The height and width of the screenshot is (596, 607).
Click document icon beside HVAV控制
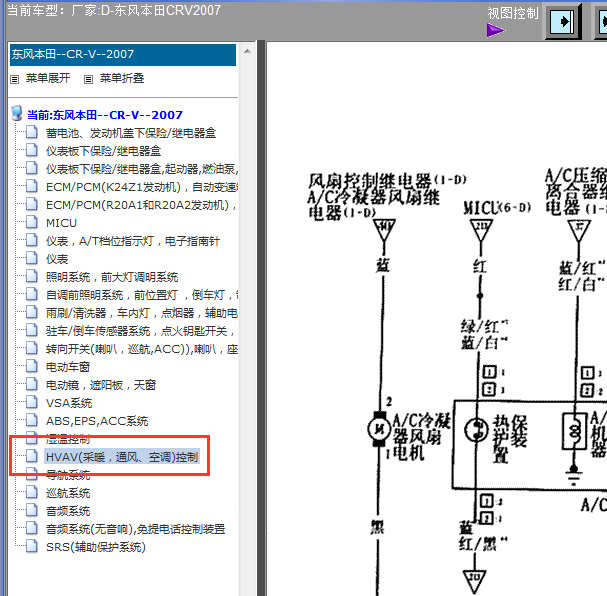tap(32, 456)
